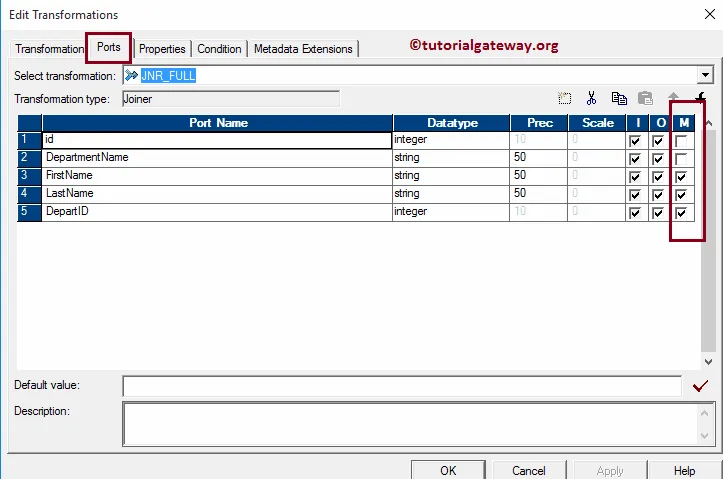Click the move port up arrow
723x479 pixels.
click(x=672, y=98)
